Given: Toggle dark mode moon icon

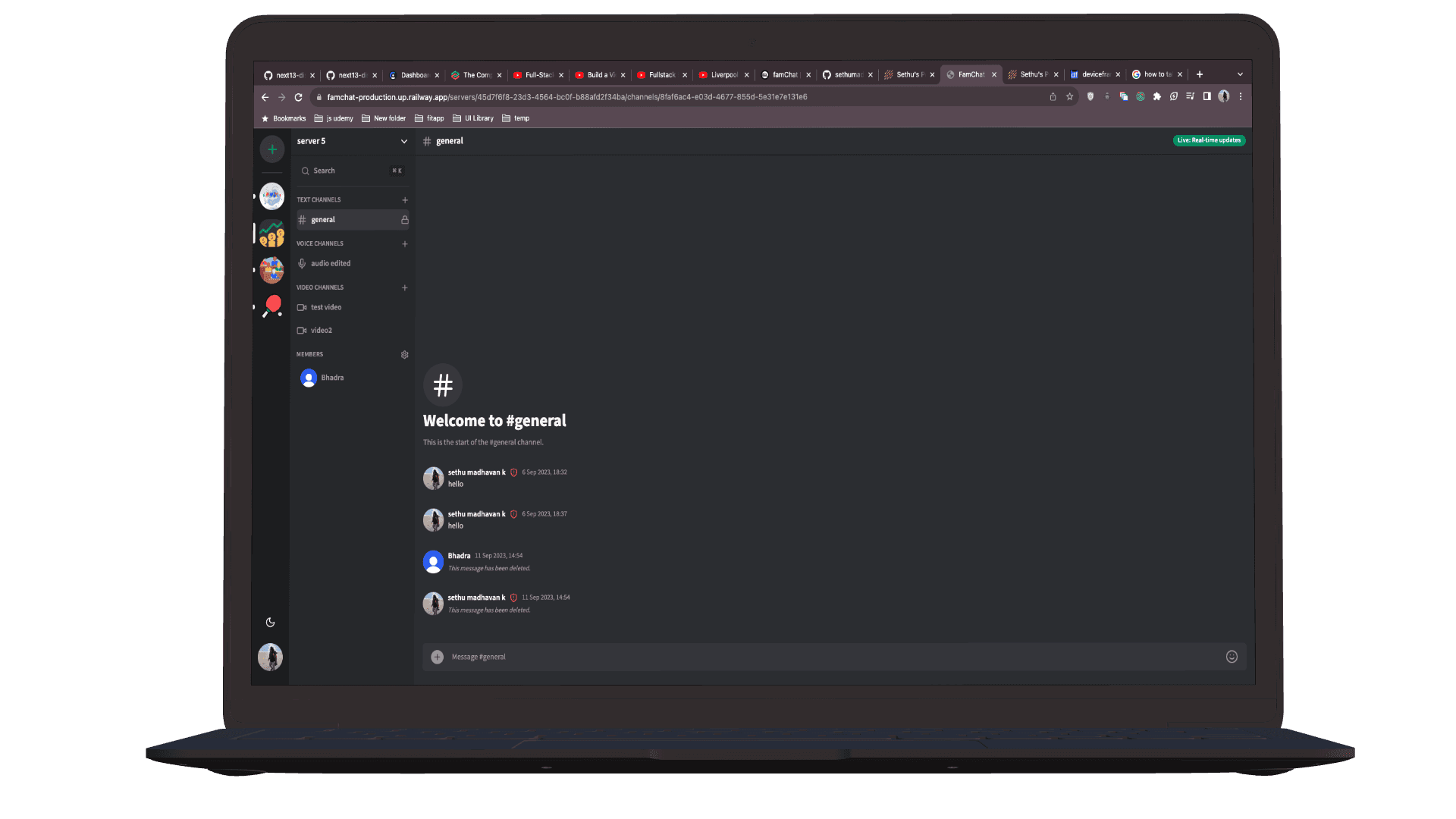Looking at the screenshot, I should click(270, 623).
